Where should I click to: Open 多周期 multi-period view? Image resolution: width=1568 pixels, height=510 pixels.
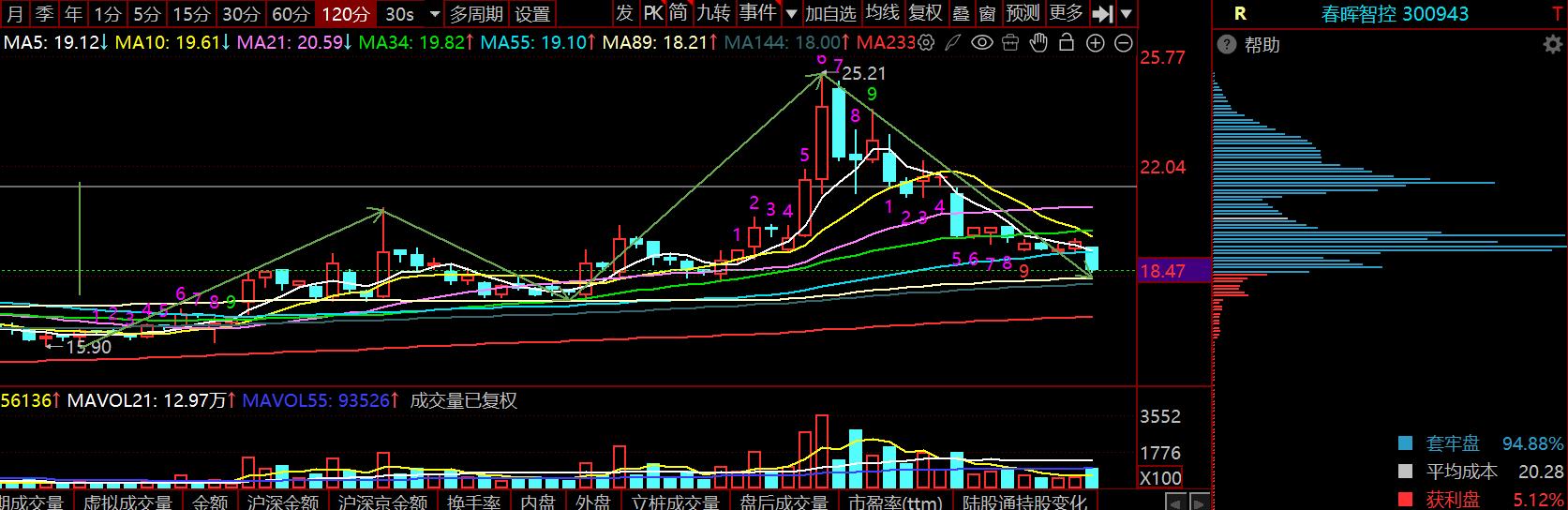click(x=476, y=14)
